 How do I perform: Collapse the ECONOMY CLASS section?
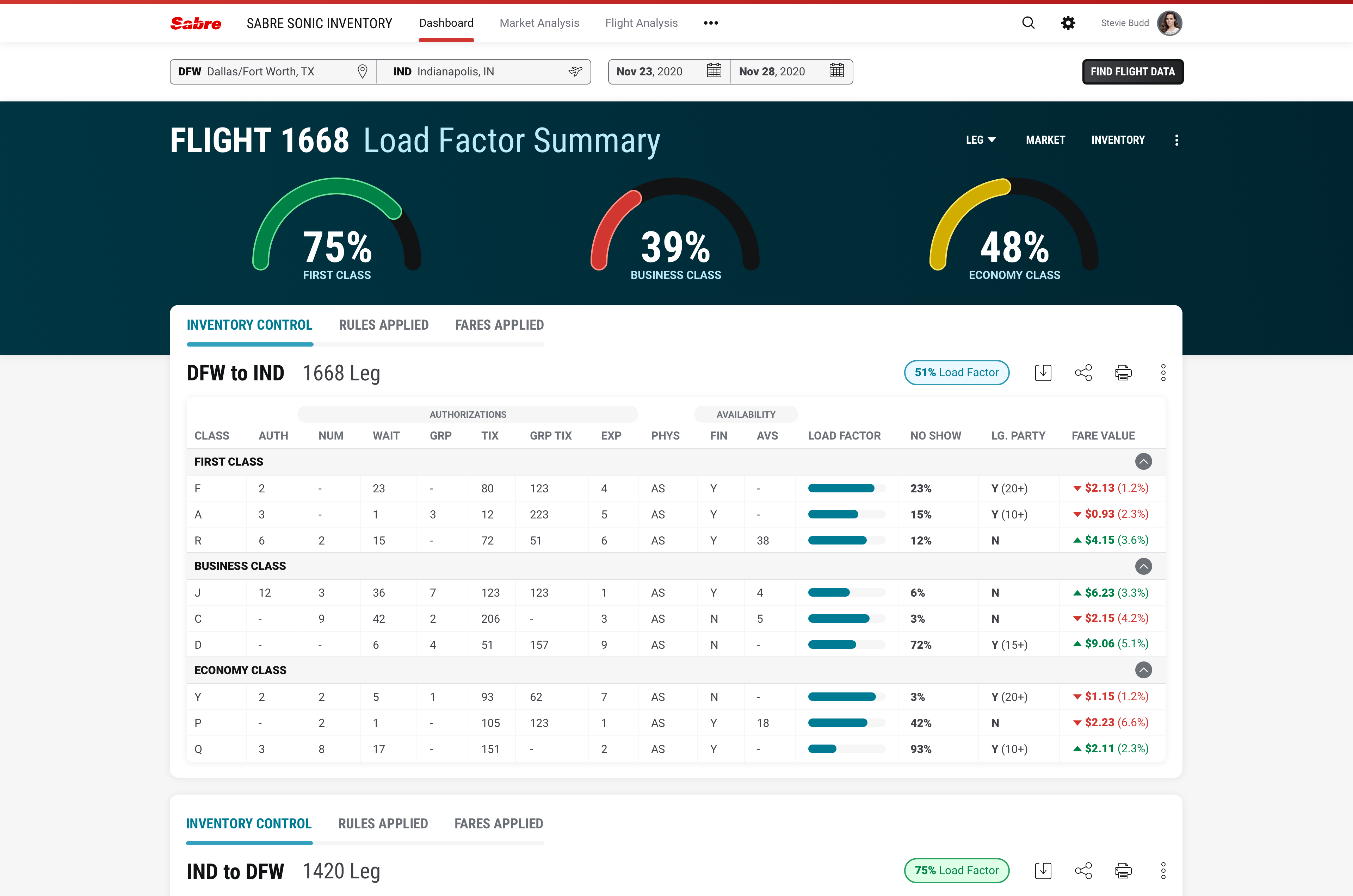(x=1143, y=670)
